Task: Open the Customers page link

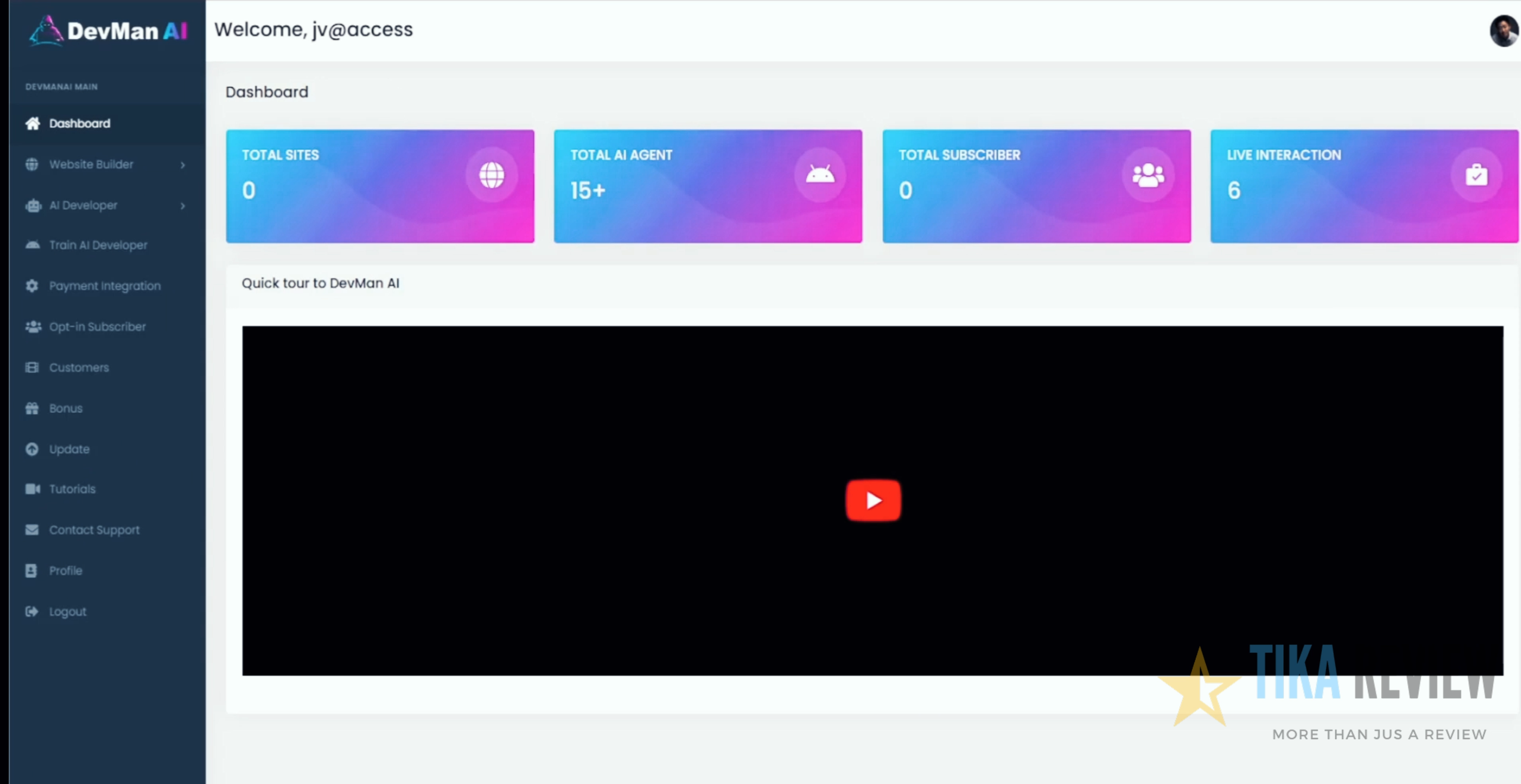Action: 108,367
